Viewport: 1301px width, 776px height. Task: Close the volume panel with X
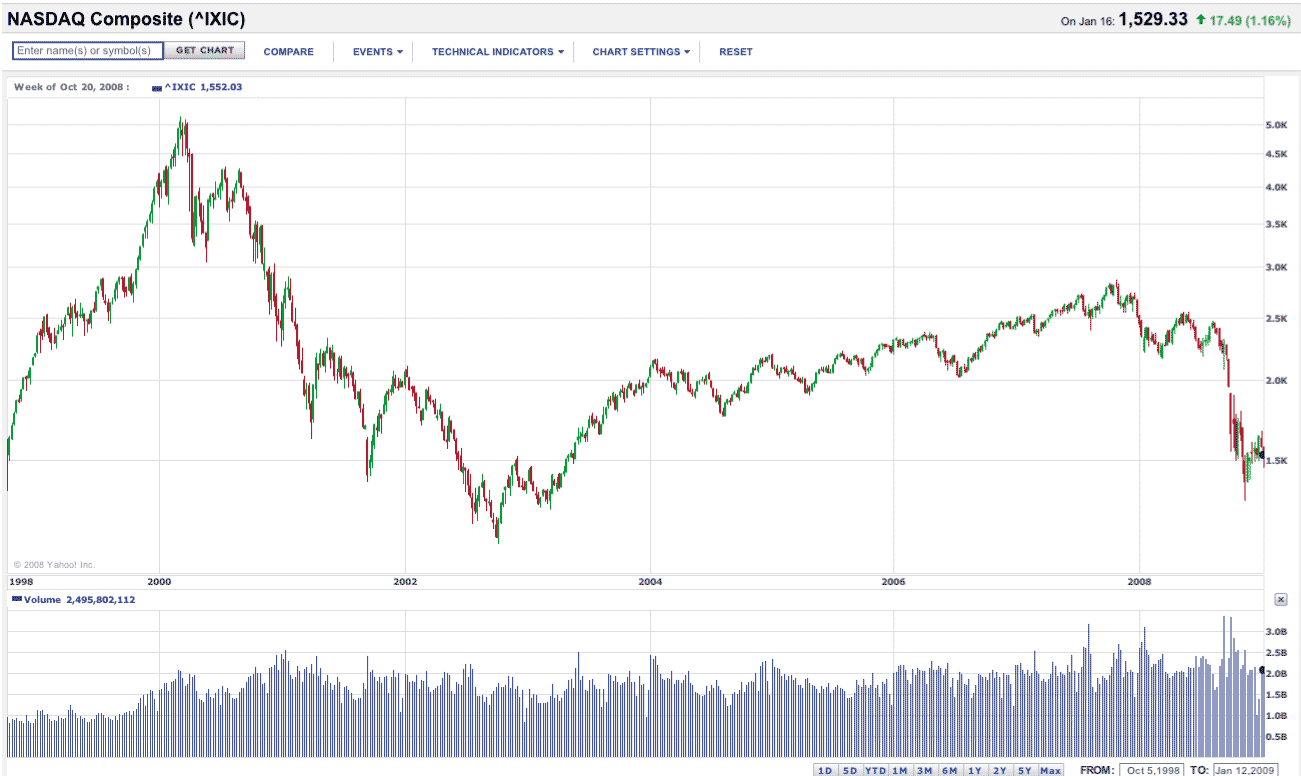pyautogui.click(x=1281, y=599)
